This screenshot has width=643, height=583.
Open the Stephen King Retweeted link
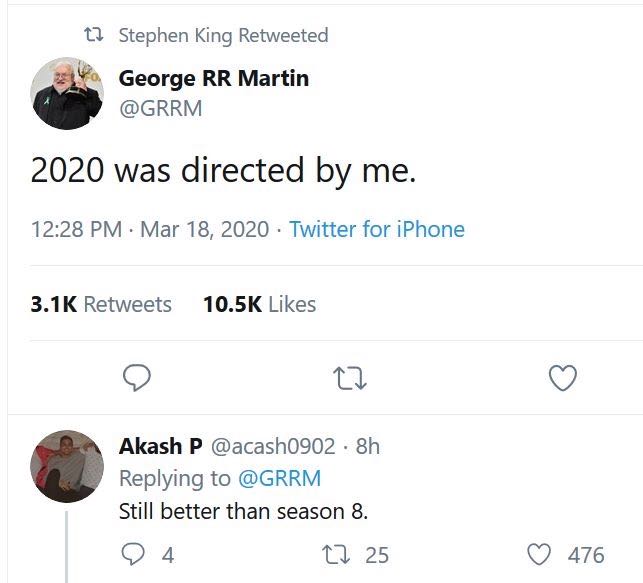tap(223, 35)
